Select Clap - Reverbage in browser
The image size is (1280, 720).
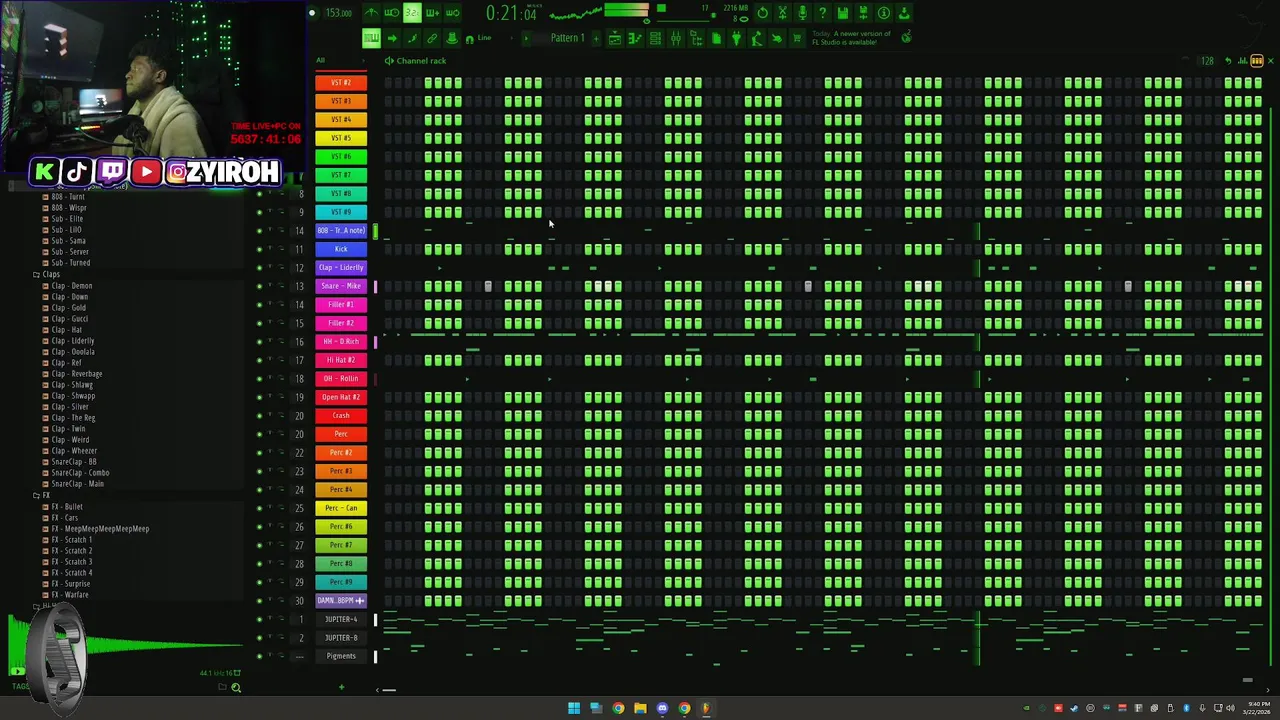(x=77, y=374)
